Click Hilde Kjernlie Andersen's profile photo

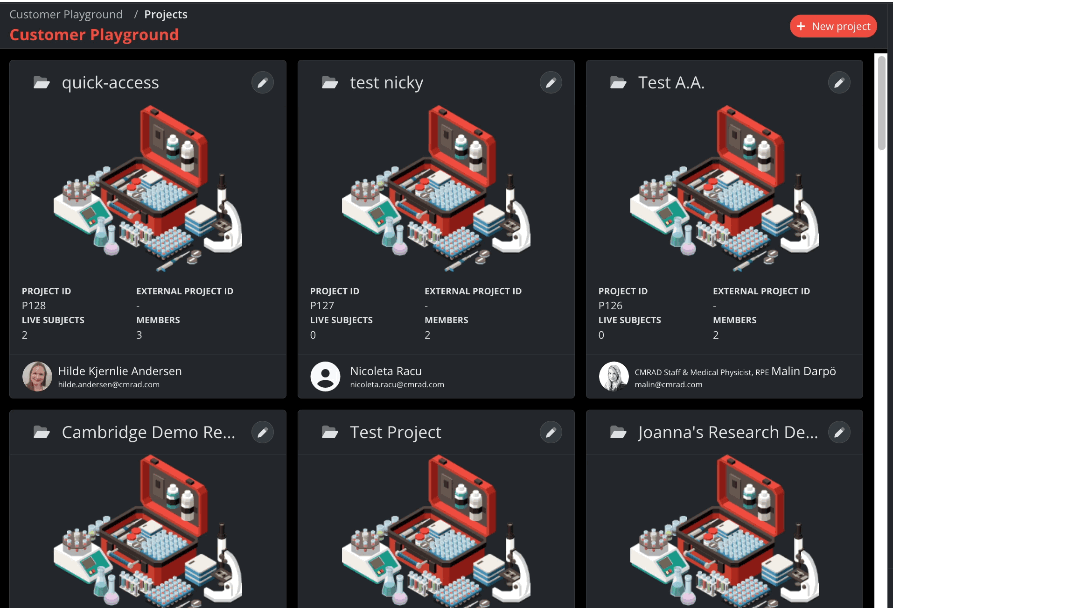pyautogui.click(x=37, y=376)
